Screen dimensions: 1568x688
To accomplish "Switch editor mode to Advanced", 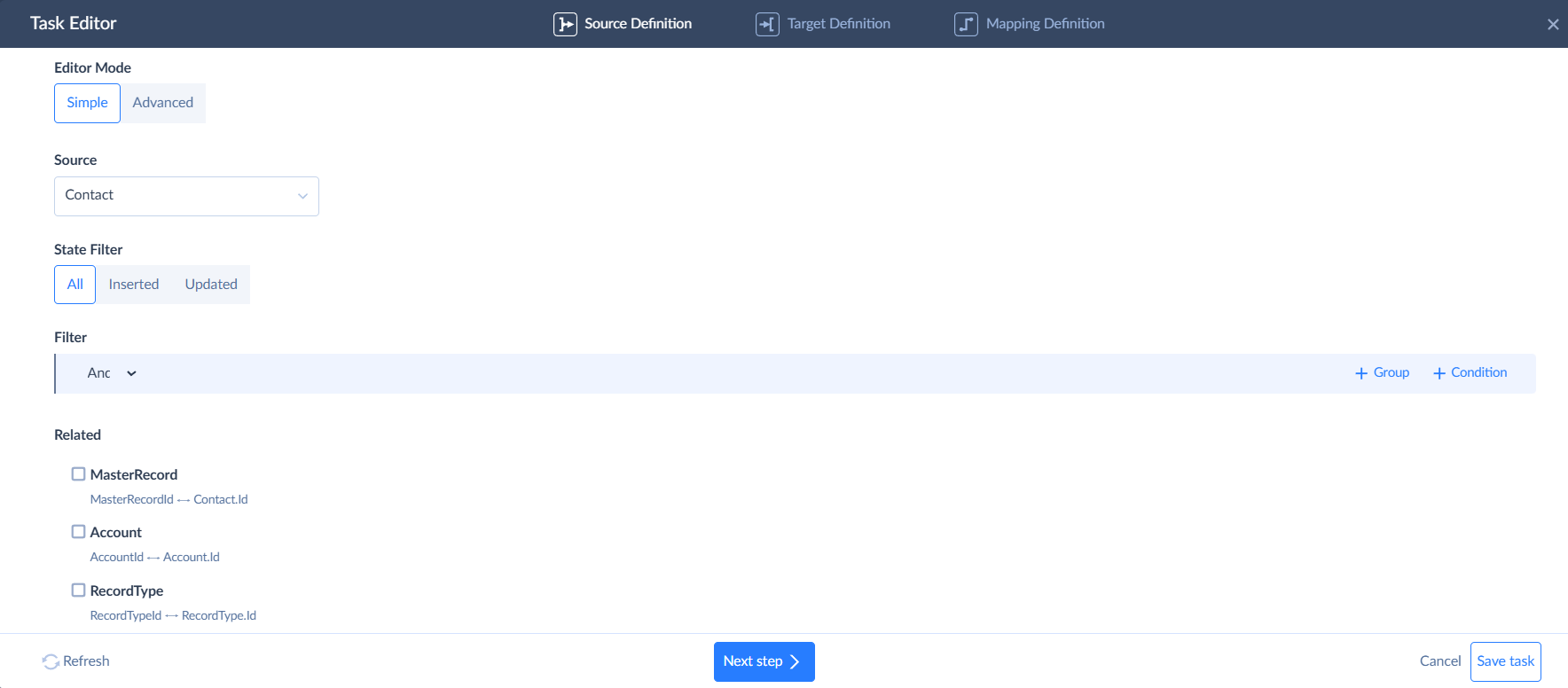I will coord(162,103).
